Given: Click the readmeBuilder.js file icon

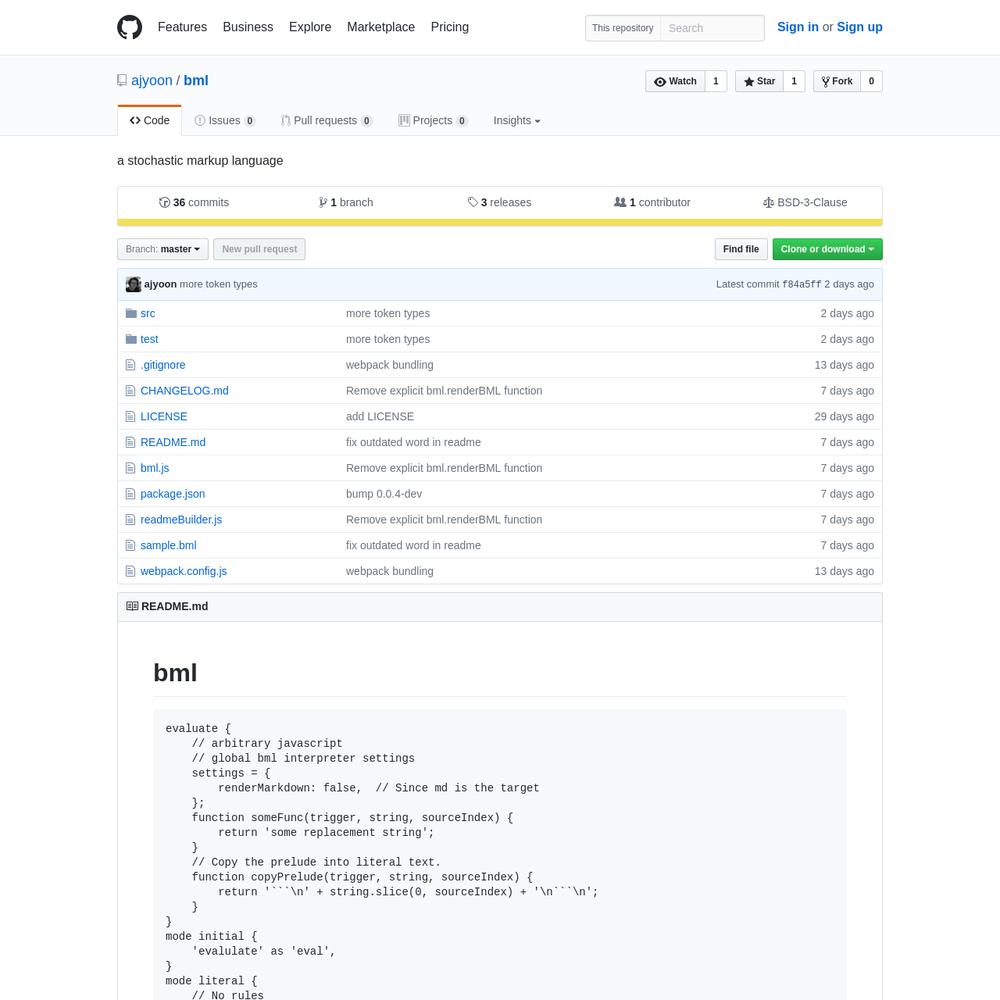Looking at the screenshot, I should tap(130, 520).
